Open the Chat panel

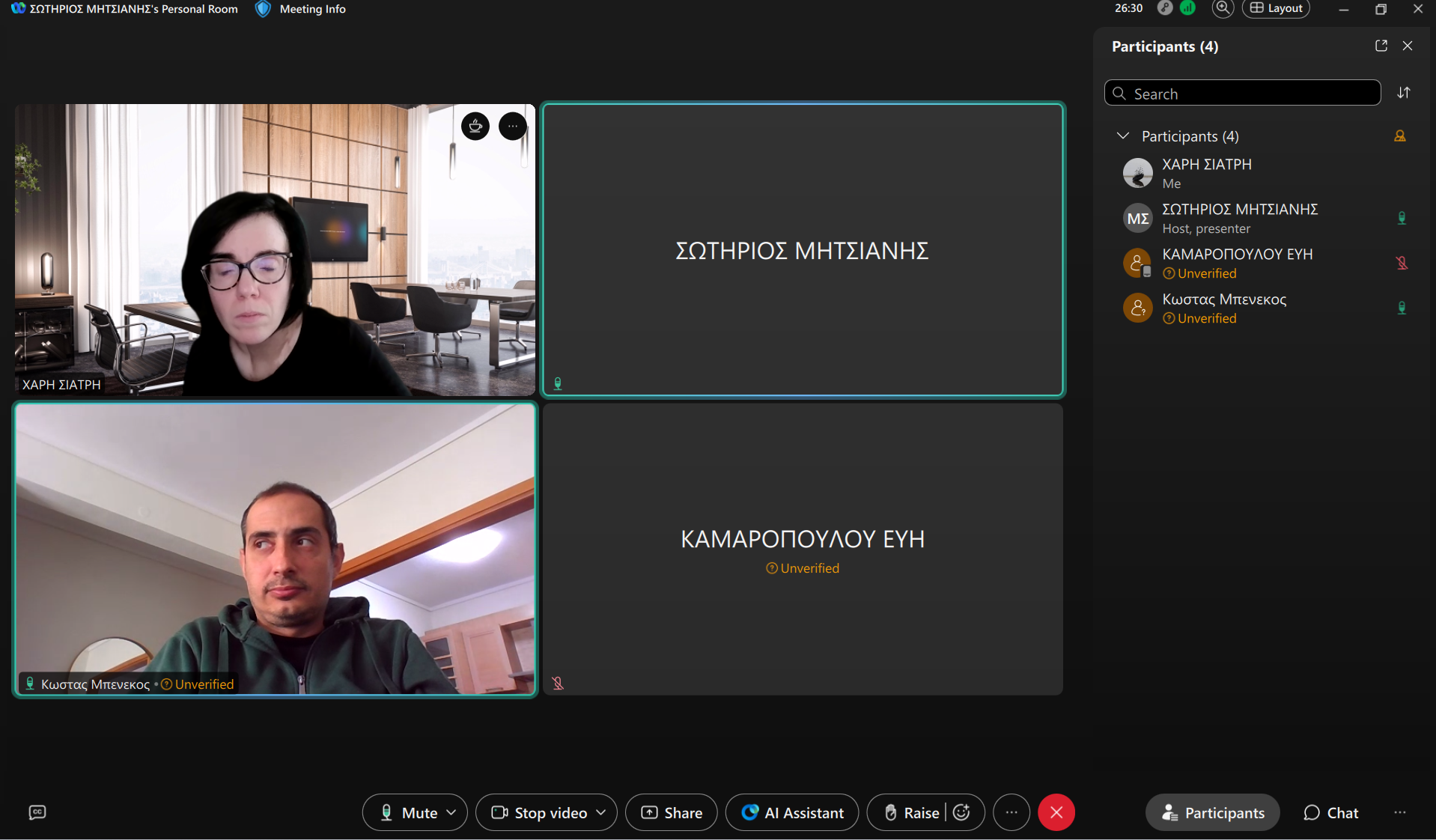(1330, 812)
